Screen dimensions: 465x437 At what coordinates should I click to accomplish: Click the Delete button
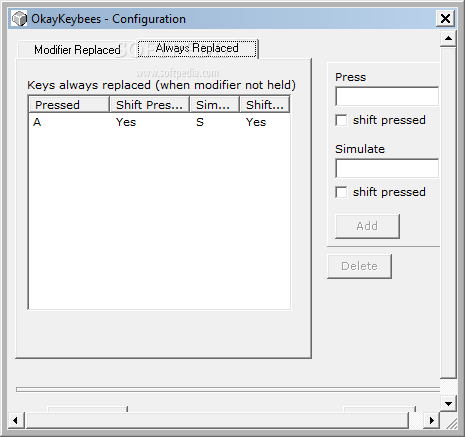pos(359,266)
